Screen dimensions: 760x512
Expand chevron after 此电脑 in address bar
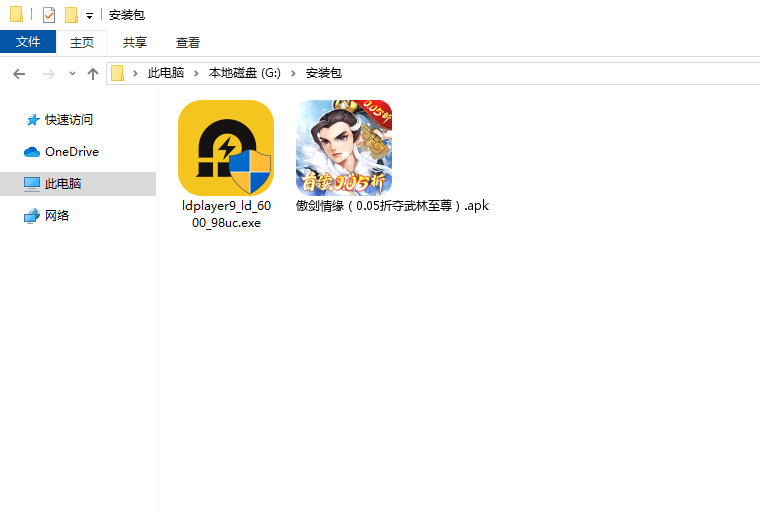[x=196, y=73]
